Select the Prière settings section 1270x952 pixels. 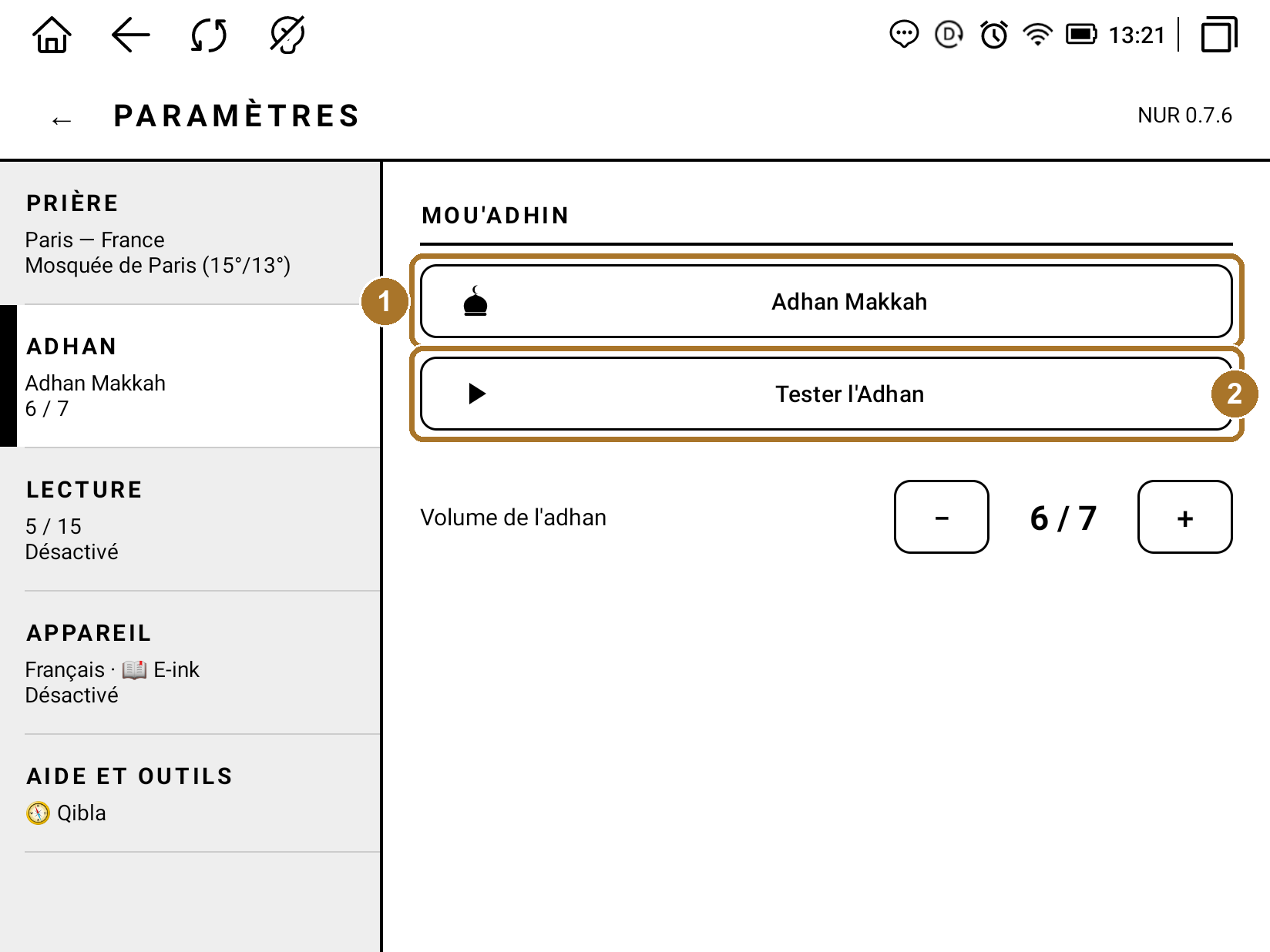coord(190,233)
